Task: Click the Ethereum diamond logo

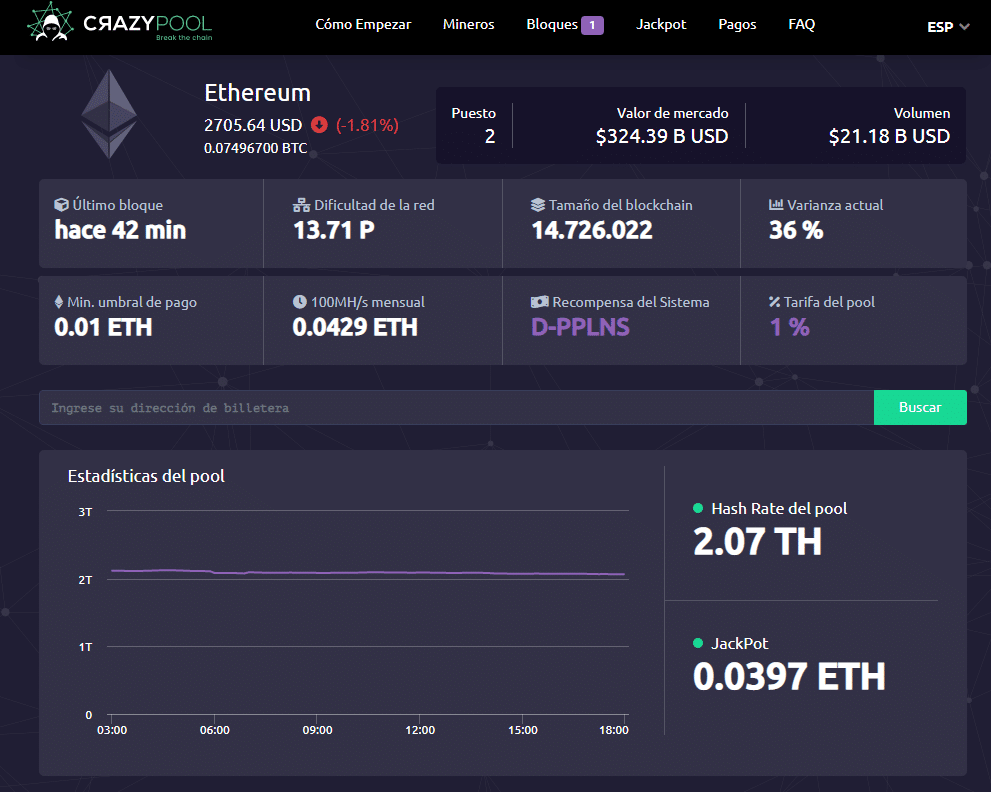Action: point(109,114)
